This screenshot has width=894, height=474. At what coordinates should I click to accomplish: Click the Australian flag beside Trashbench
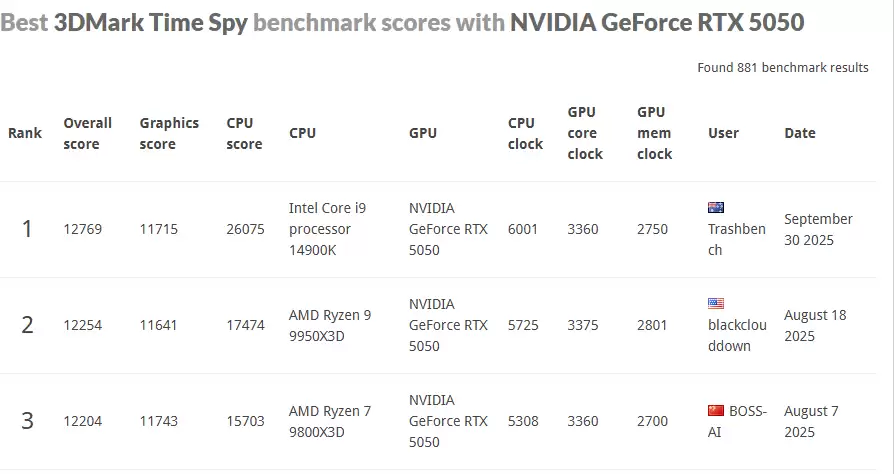point(716,208)
